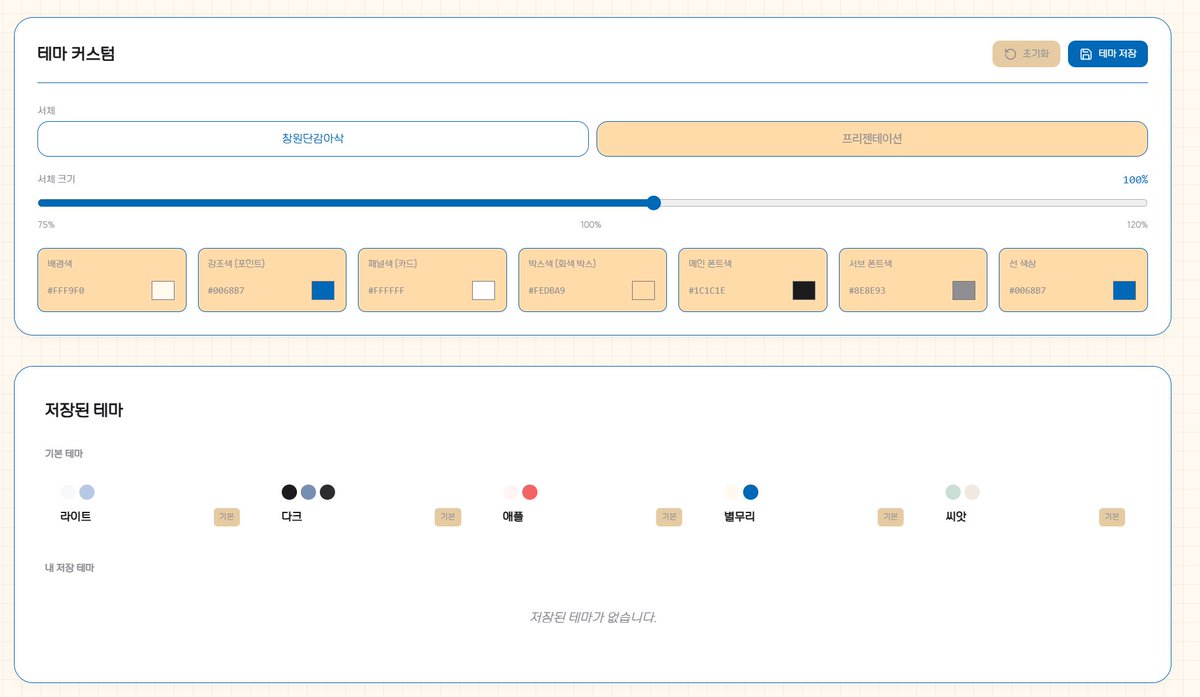This screenshot has width=1200, height=697.
Task: Open the 서브 폰트색 color swatch
Action: tap(964, 291)
